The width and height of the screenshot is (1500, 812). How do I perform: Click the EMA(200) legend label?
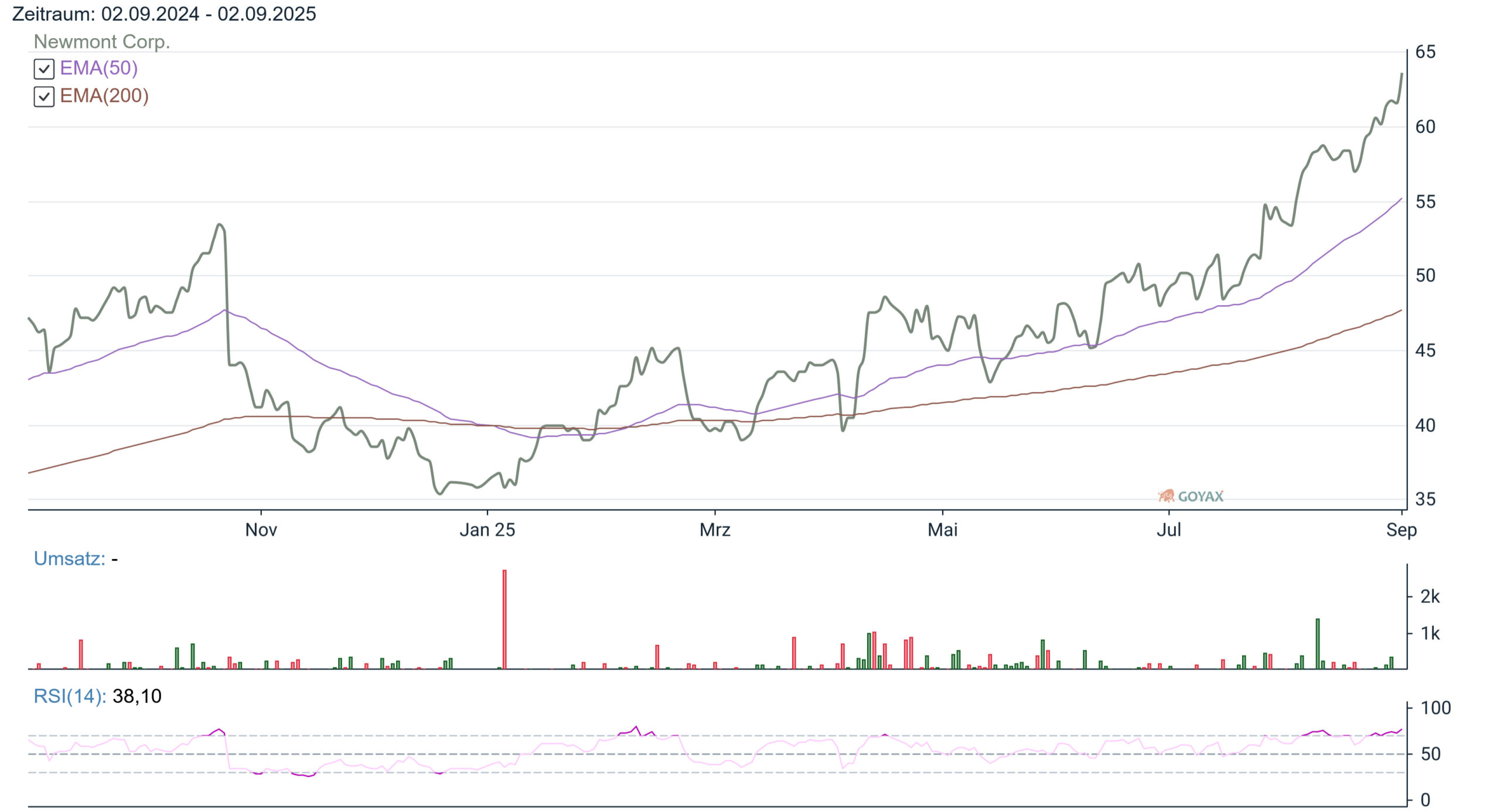coord(104,96)
